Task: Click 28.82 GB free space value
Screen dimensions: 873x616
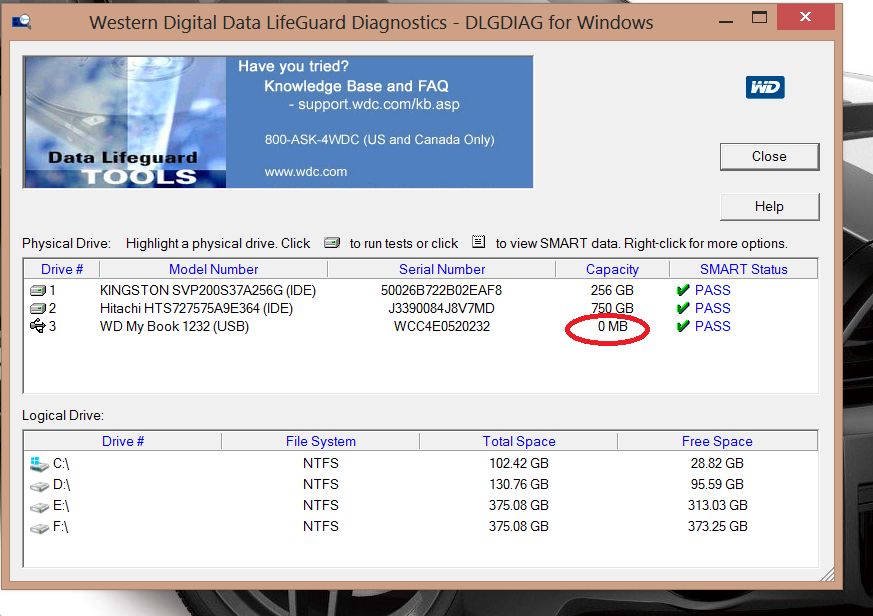Action: tap(717, 463)
